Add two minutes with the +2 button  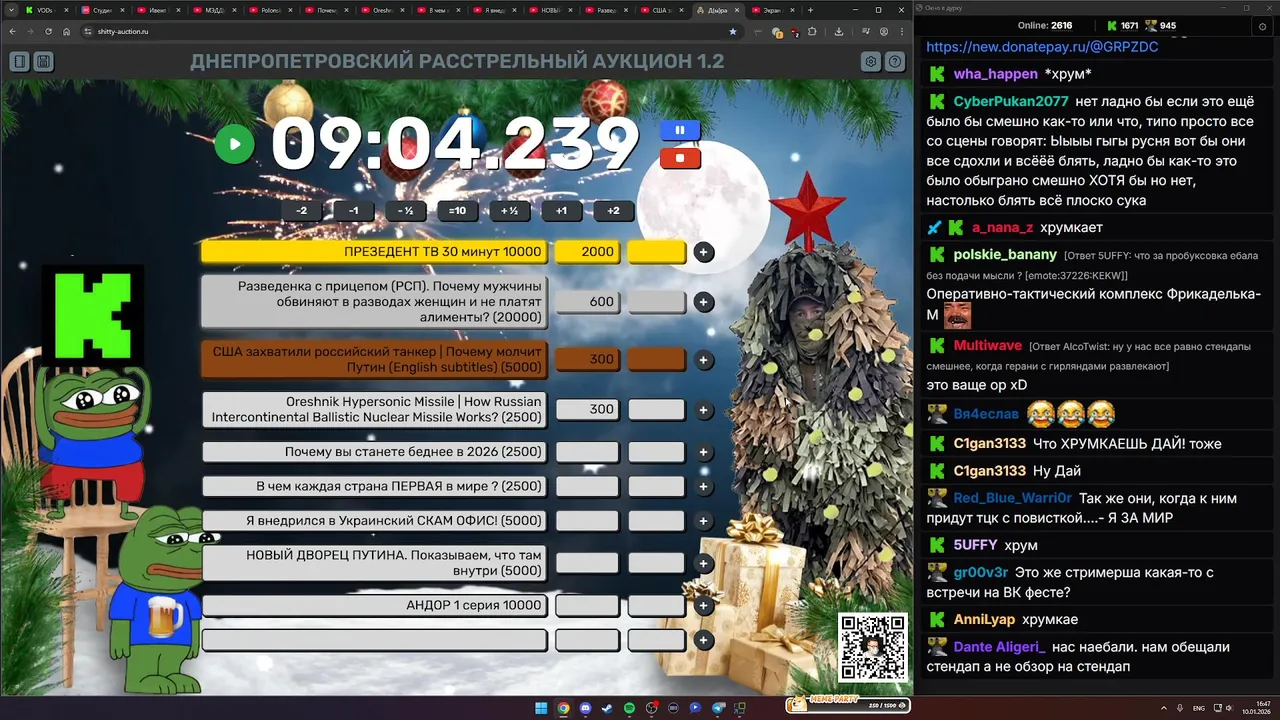pyautogui.click(x=613, y=211)
